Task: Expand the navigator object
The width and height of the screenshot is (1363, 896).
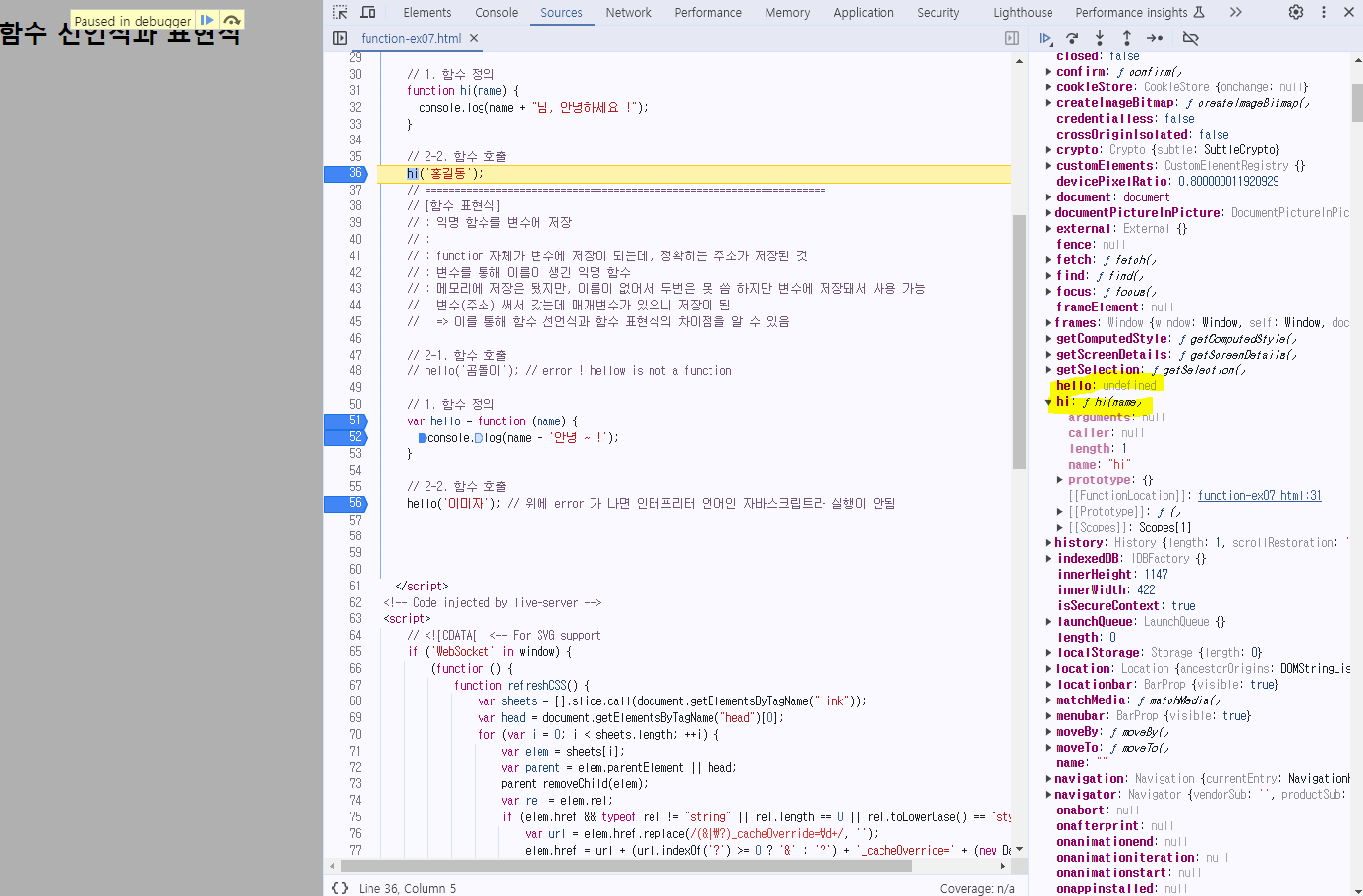Action: [1049, 795]
